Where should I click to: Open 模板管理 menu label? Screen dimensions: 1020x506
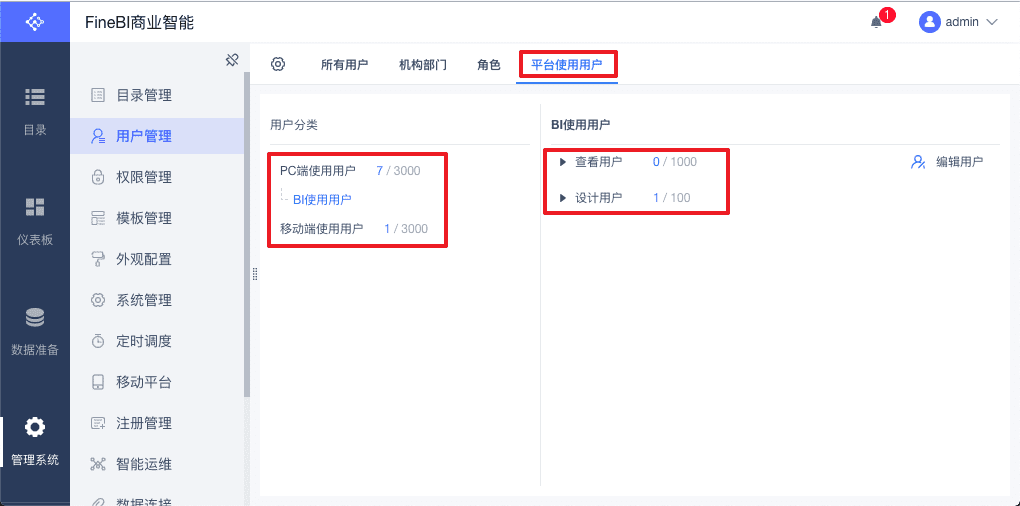[x=144, y=219]
